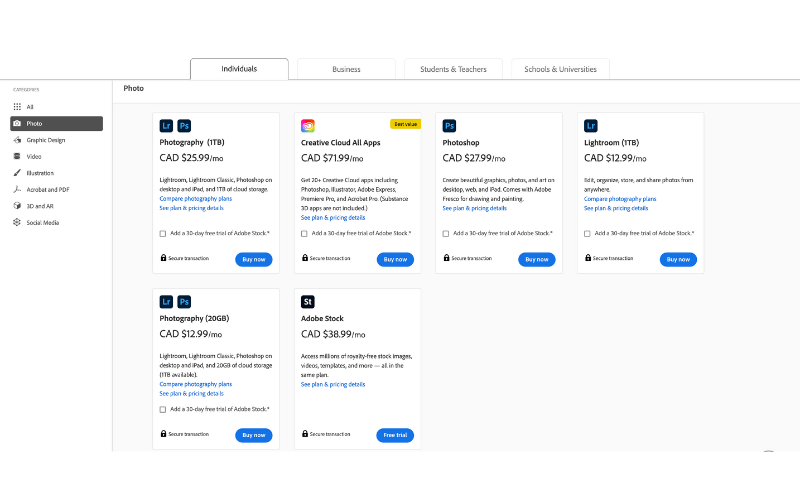Open the Students & Teachers tab
The image size is (800, 500).
[454, 69]
